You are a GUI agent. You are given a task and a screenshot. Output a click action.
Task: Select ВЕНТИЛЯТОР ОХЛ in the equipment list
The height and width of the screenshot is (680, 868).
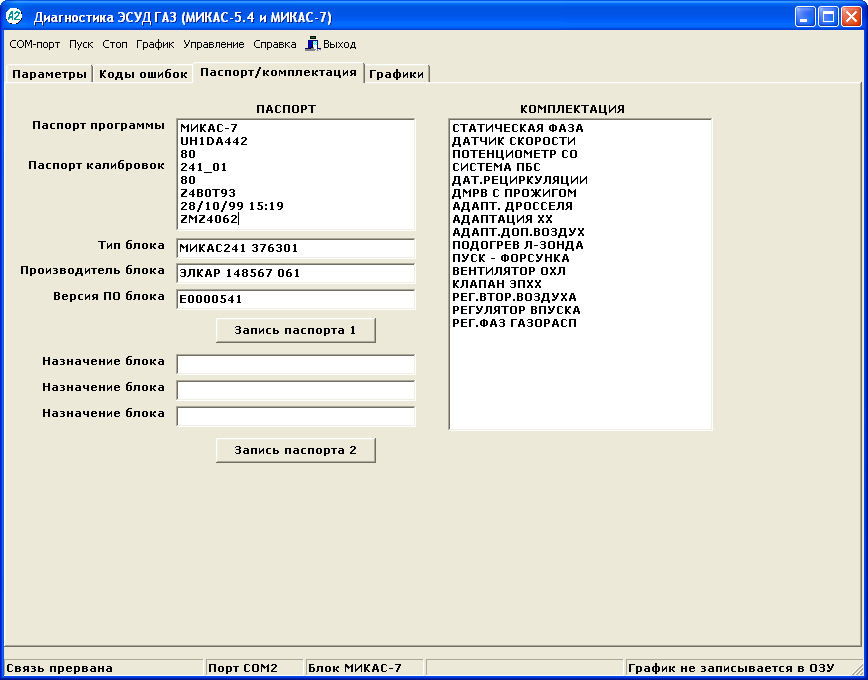(x=509, y=271)
